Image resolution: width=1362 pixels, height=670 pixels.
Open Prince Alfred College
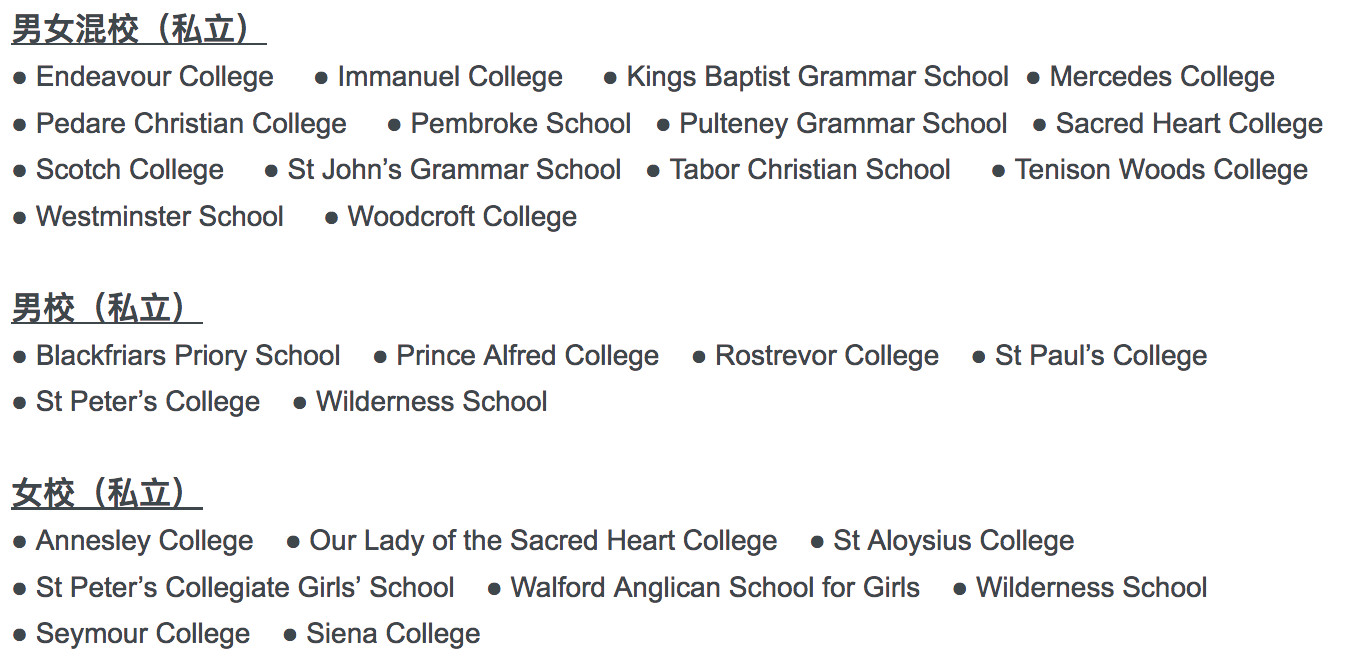tap(527, 356)
